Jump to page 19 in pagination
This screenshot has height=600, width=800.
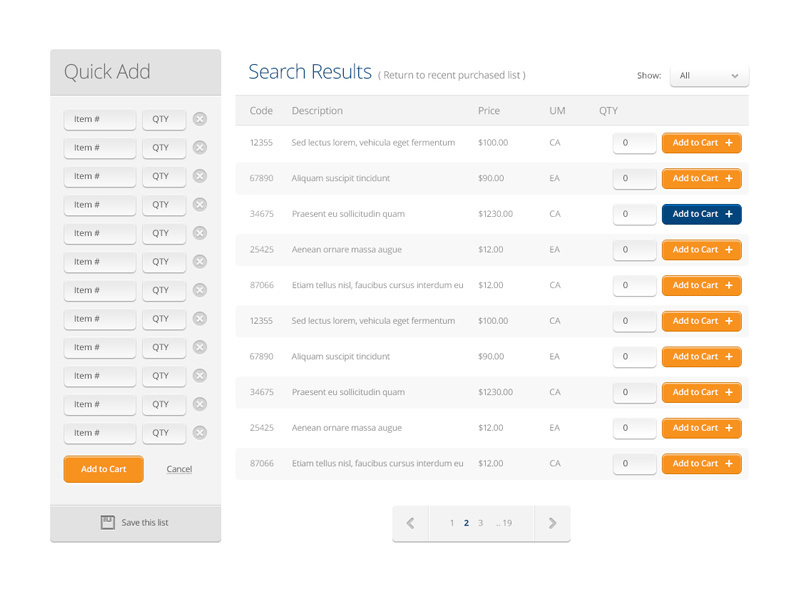(x=507, y=522)
